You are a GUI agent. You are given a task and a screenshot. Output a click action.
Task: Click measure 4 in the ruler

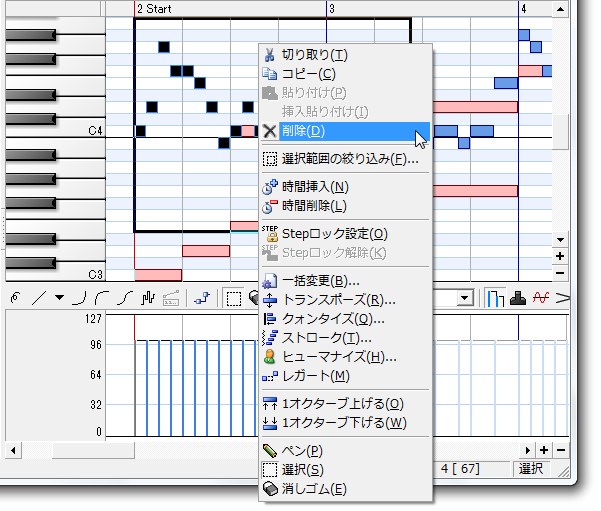(524, 9)
